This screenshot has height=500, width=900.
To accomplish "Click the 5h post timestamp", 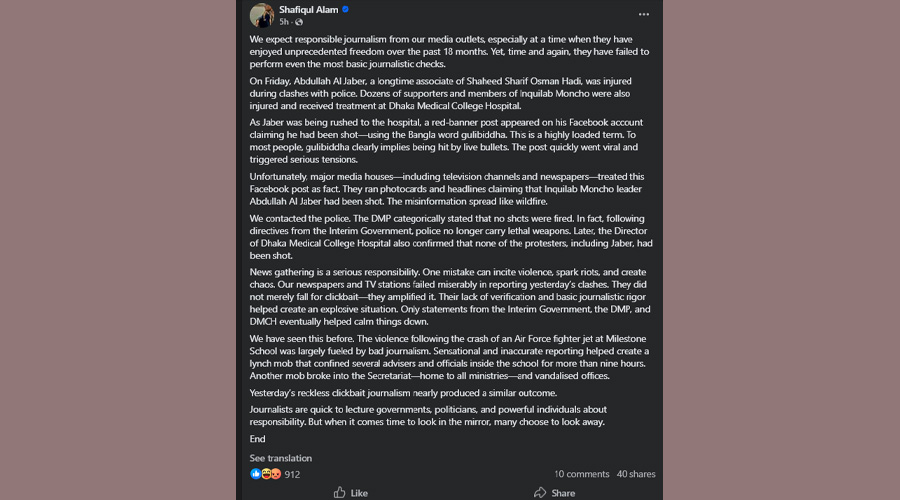I will tap(284, 22).
